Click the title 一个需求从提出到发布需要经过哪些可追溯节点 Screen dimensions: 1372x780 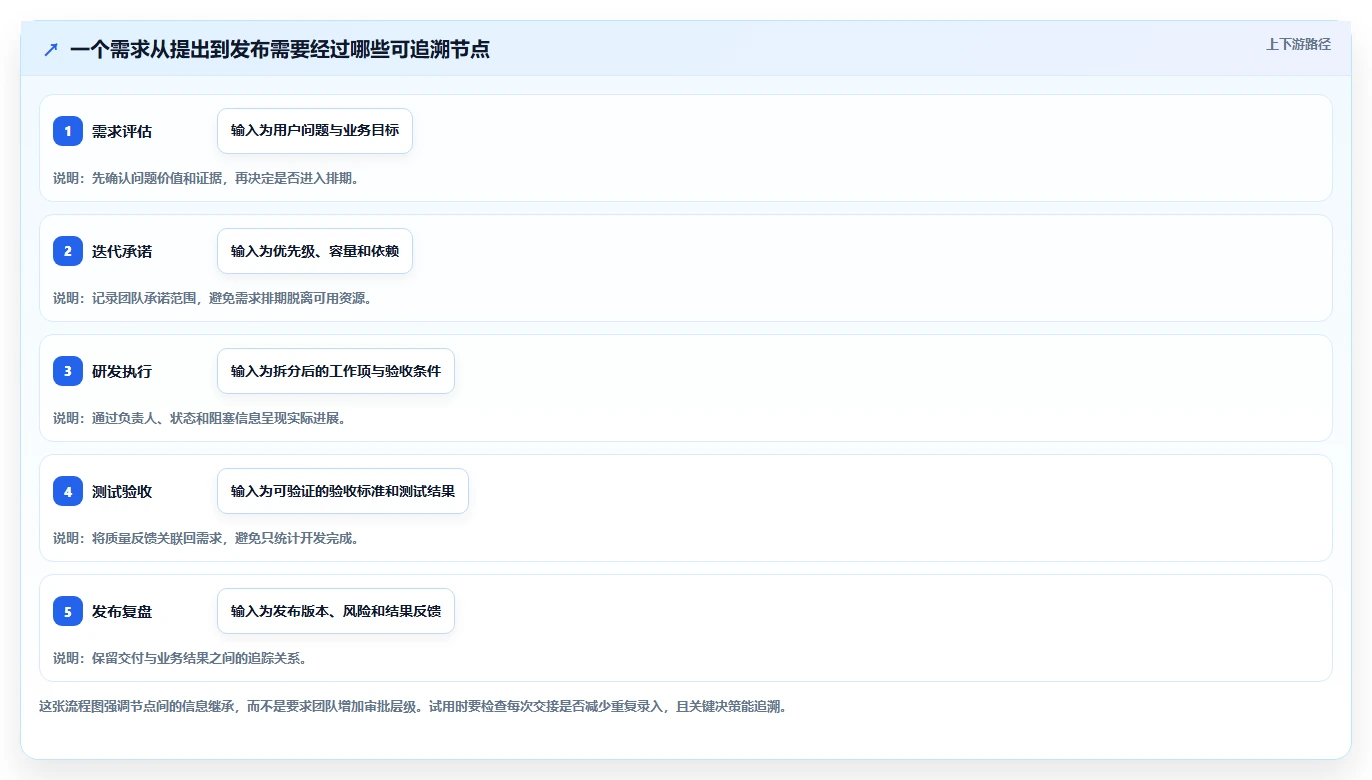(x=280, y=49)
